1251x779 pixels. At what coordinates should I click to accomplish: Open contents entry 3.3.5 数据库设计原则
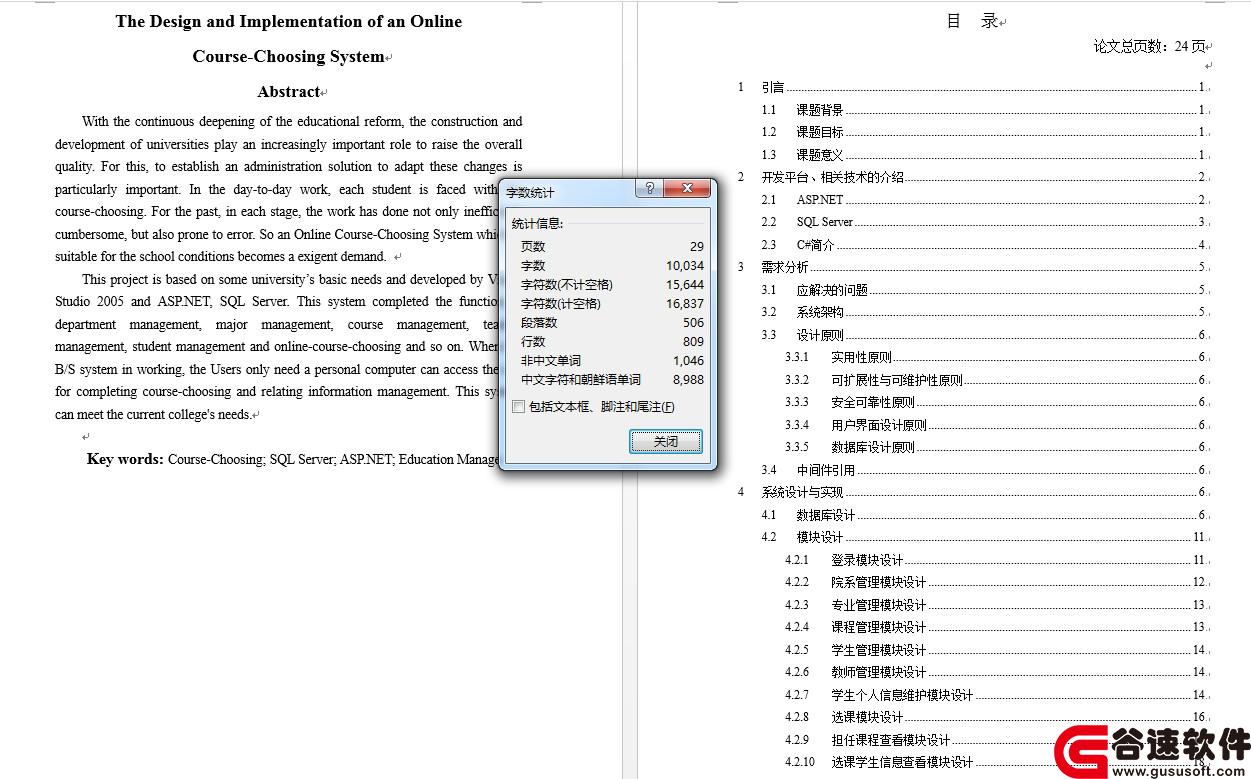[x=996, y=447]
